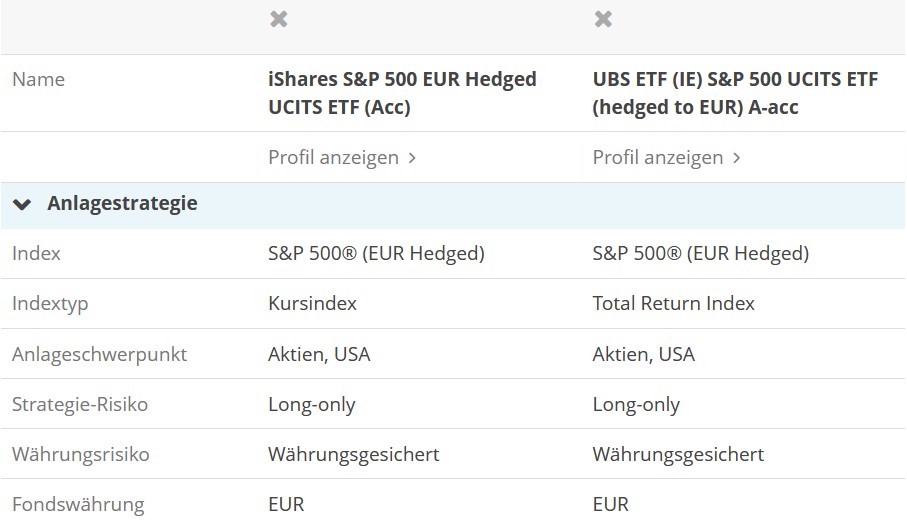Screen dimensions: 907x527
Task: Click UBS column Währungsgesichert value
Action: click(677, 454)
